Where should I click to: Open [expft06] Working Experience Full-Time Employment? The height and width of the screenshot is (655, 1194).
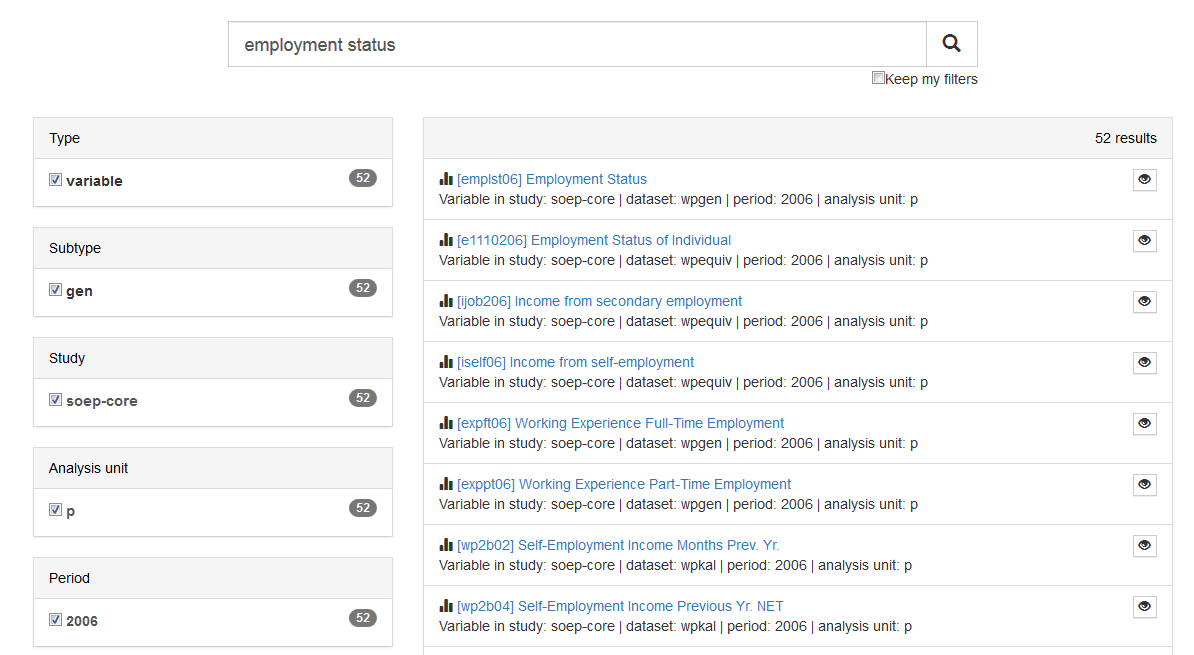[x=621, y=423]
